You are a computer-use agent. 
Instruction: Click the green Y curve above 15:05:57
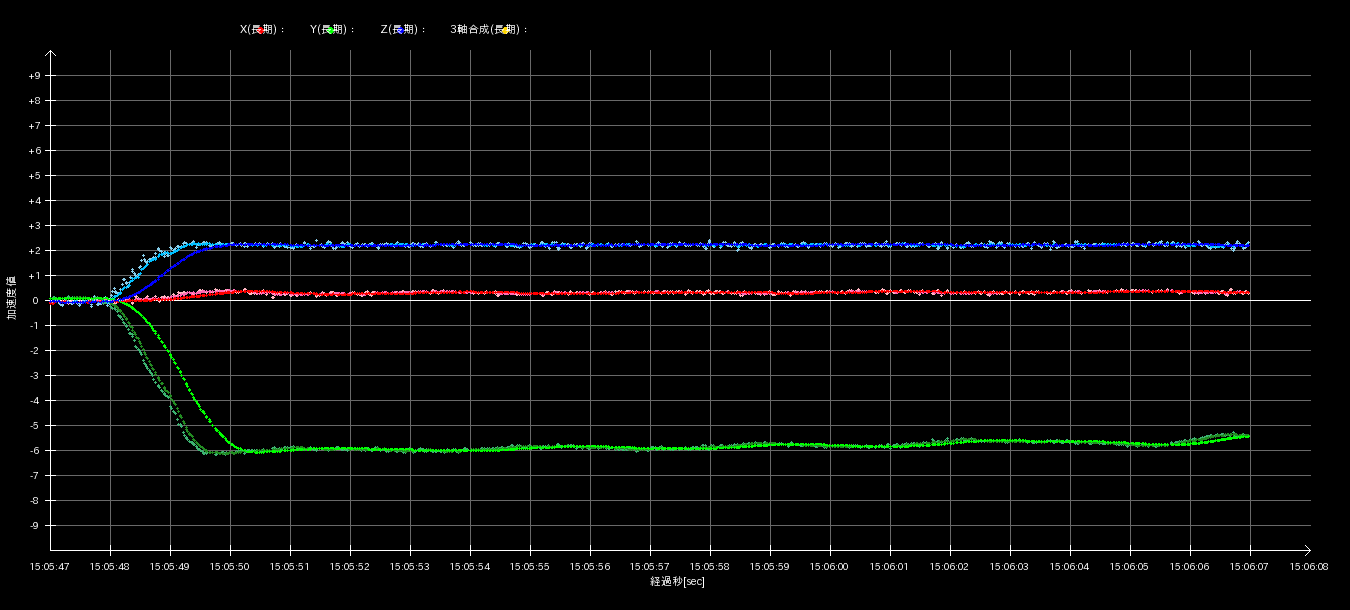pos(650,448)
